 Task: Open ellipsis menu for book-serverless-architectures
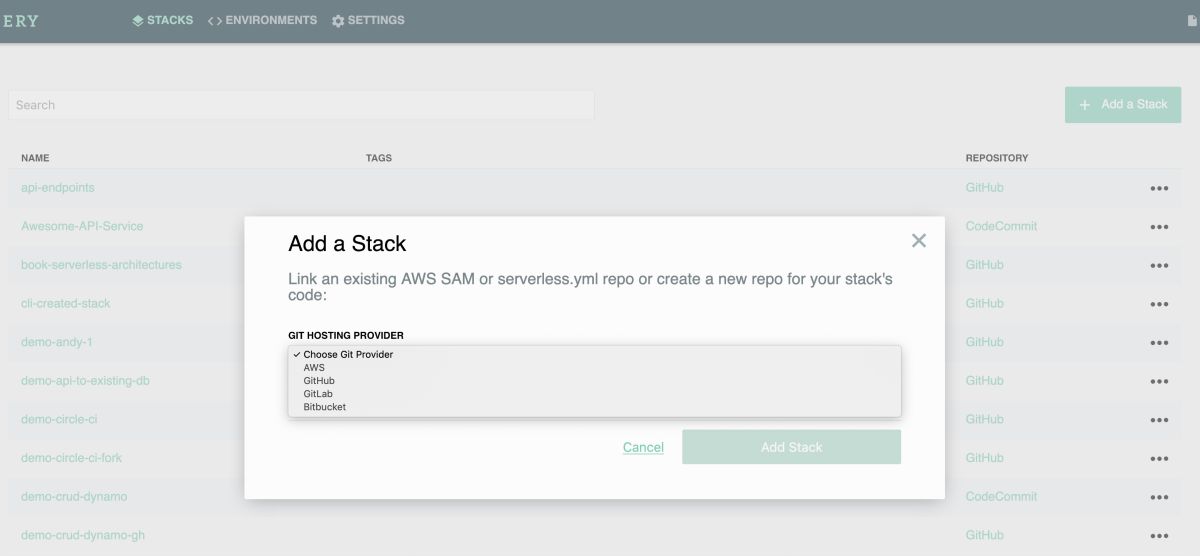tap(1159, 266)
